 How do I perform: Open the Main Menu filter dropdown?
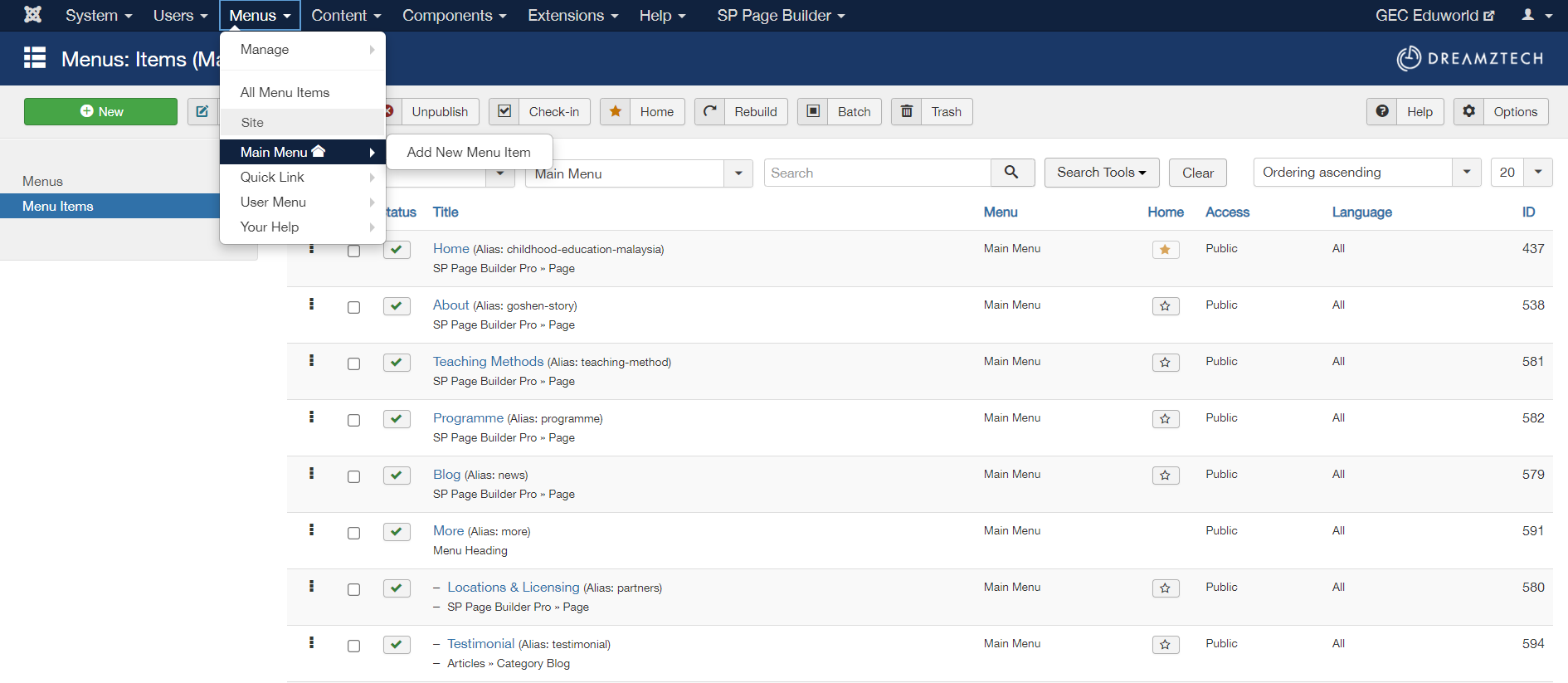click(x=639, y=173)
